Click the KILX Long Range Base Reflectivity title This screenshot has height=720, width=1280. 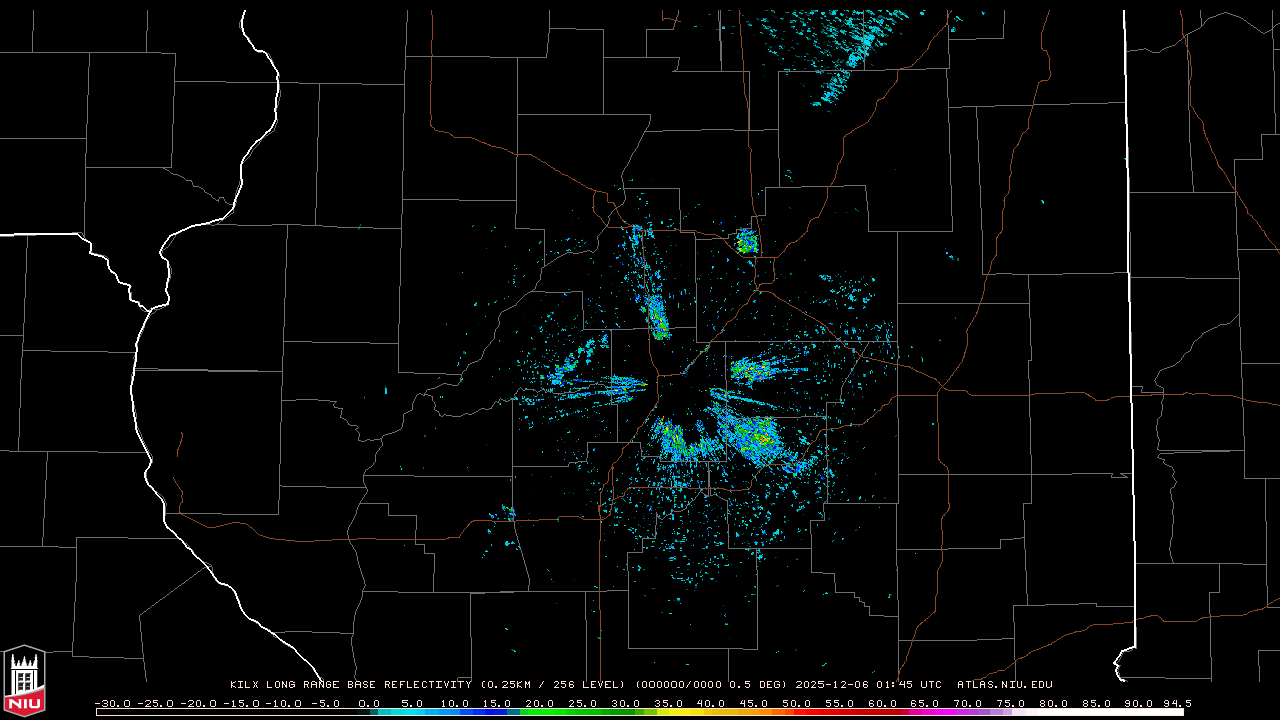click(350, 685)
